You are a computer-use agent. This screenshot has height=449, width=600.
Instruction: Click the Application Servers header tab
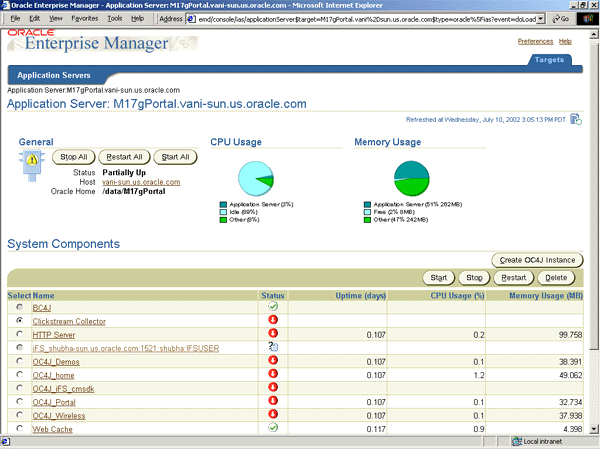click(54, 75)
